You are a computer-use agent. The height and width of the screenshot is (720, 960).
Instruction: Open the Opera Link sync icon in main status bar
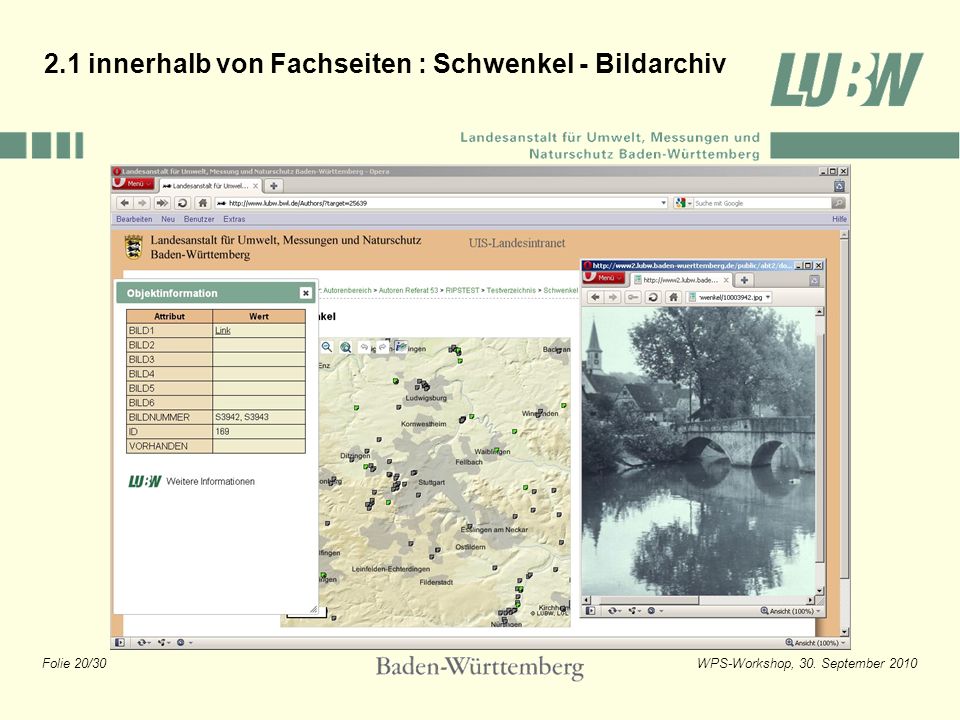coord(143,643)
